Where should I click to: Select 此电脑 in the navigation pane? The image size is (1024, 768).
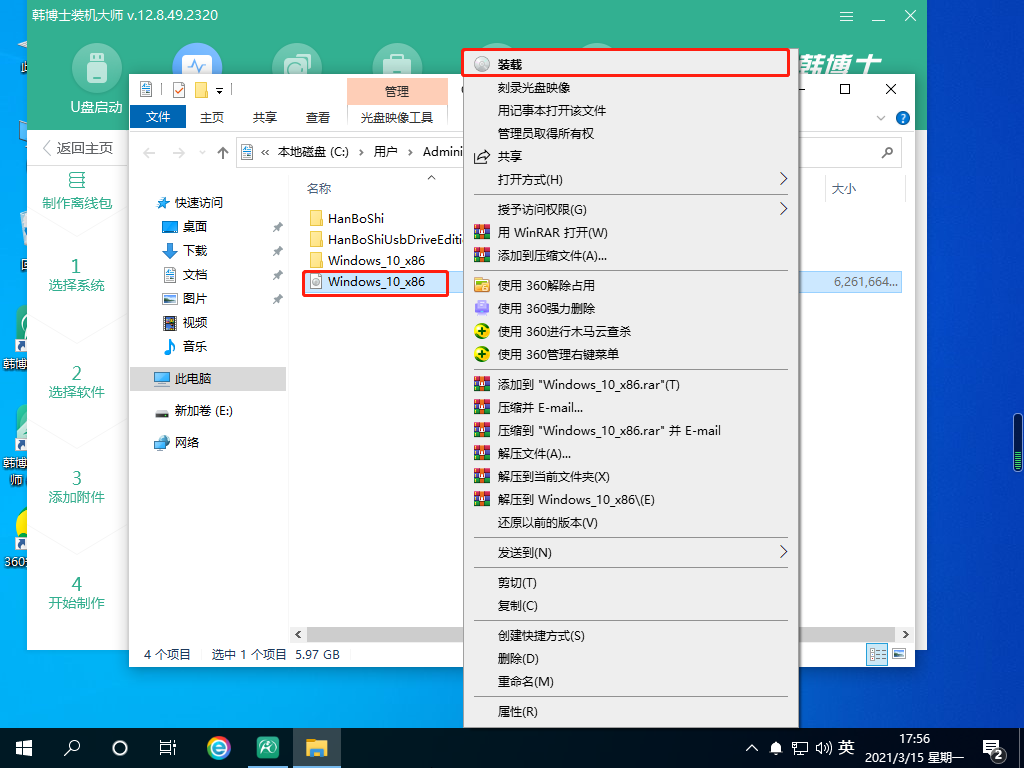192,379
